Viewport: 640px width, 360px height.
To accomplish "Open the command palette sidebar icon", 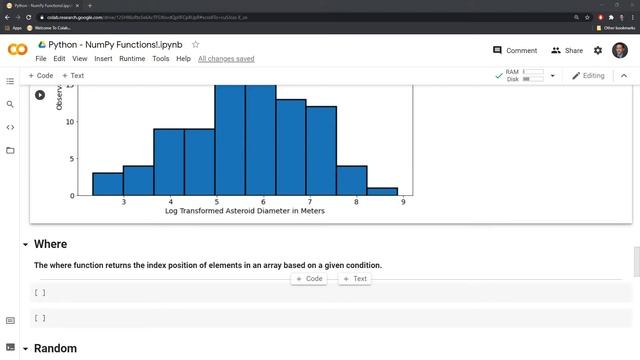I will click(x=10, y=321).
